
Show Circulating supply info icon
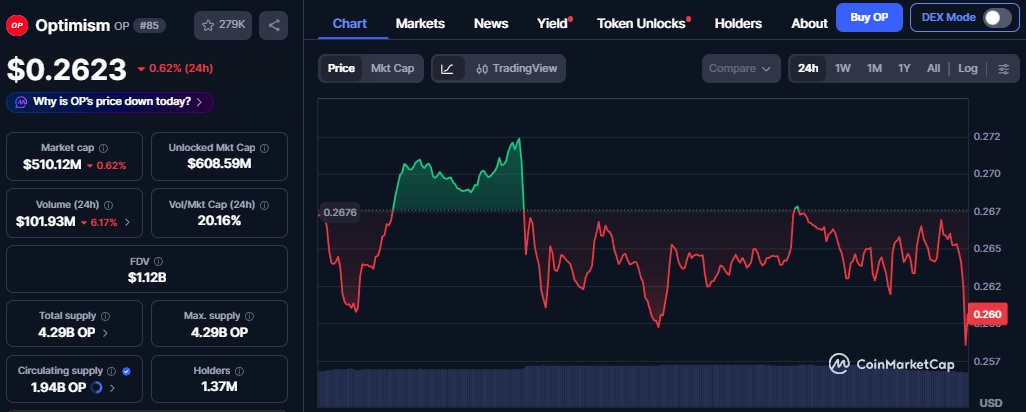point(113,371)
